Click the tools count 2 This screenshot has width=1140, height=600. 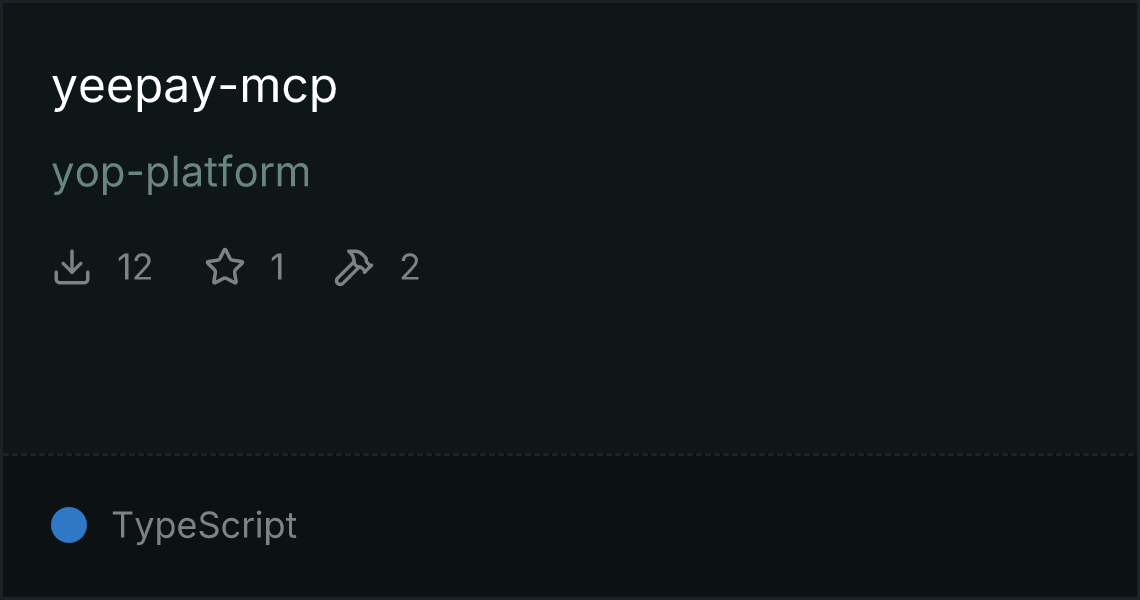click(410, 267)
